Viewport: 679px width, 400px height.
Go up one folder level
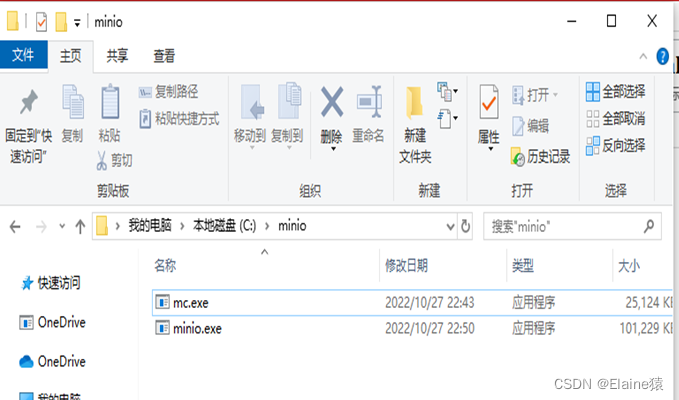(x=80, y=226)
